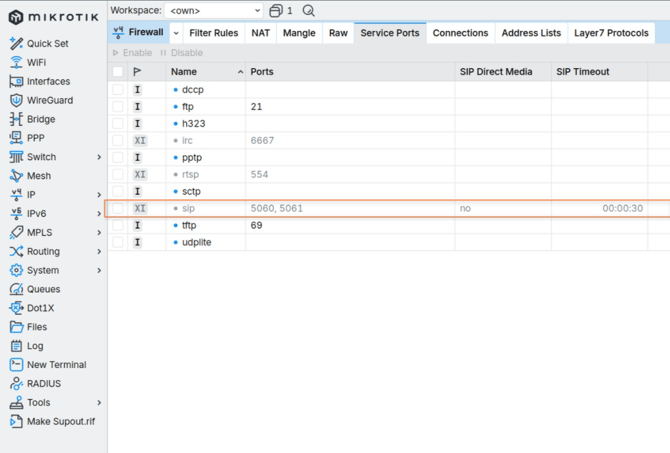Open the Address Lists tab
The image size is (670, 453).
(x=531, y=33)
